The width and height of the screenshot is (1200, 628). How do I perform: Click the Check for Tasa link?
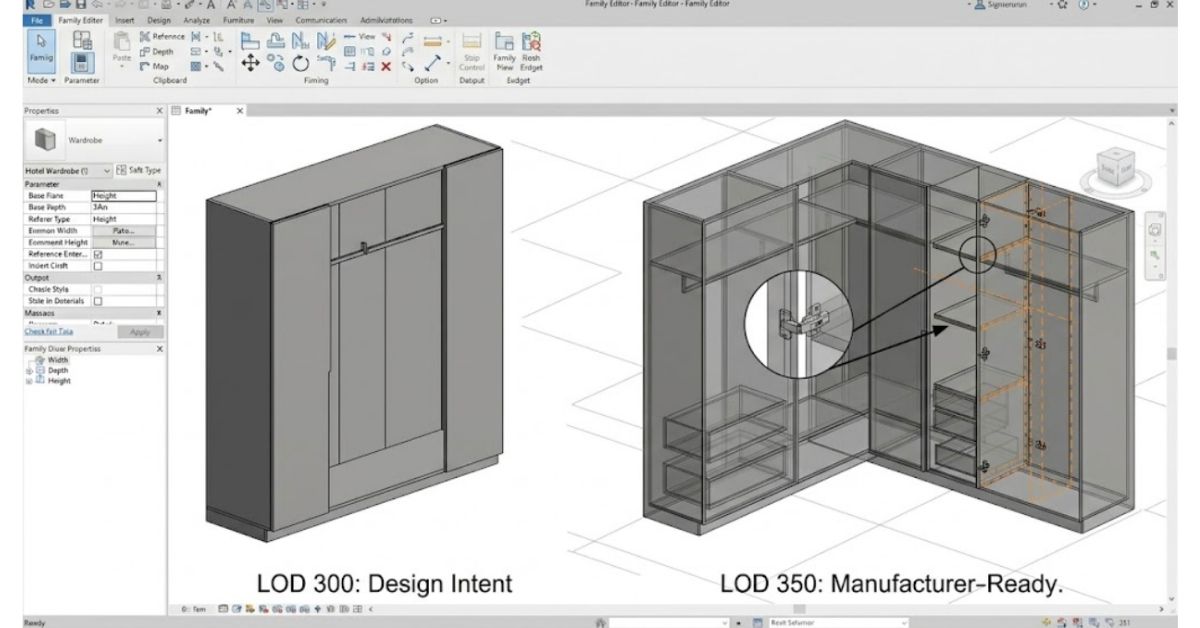coord(49,332)
